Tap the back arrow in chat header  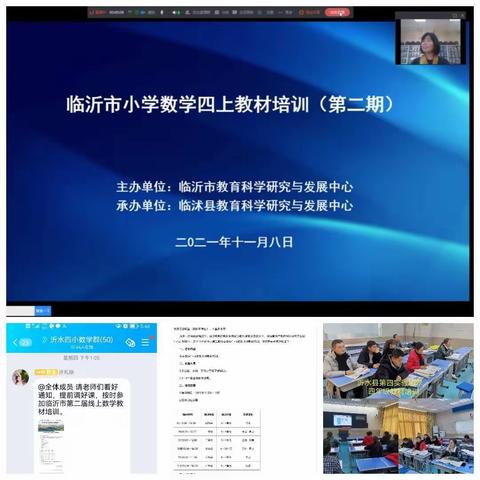click(x=15, y=342)
